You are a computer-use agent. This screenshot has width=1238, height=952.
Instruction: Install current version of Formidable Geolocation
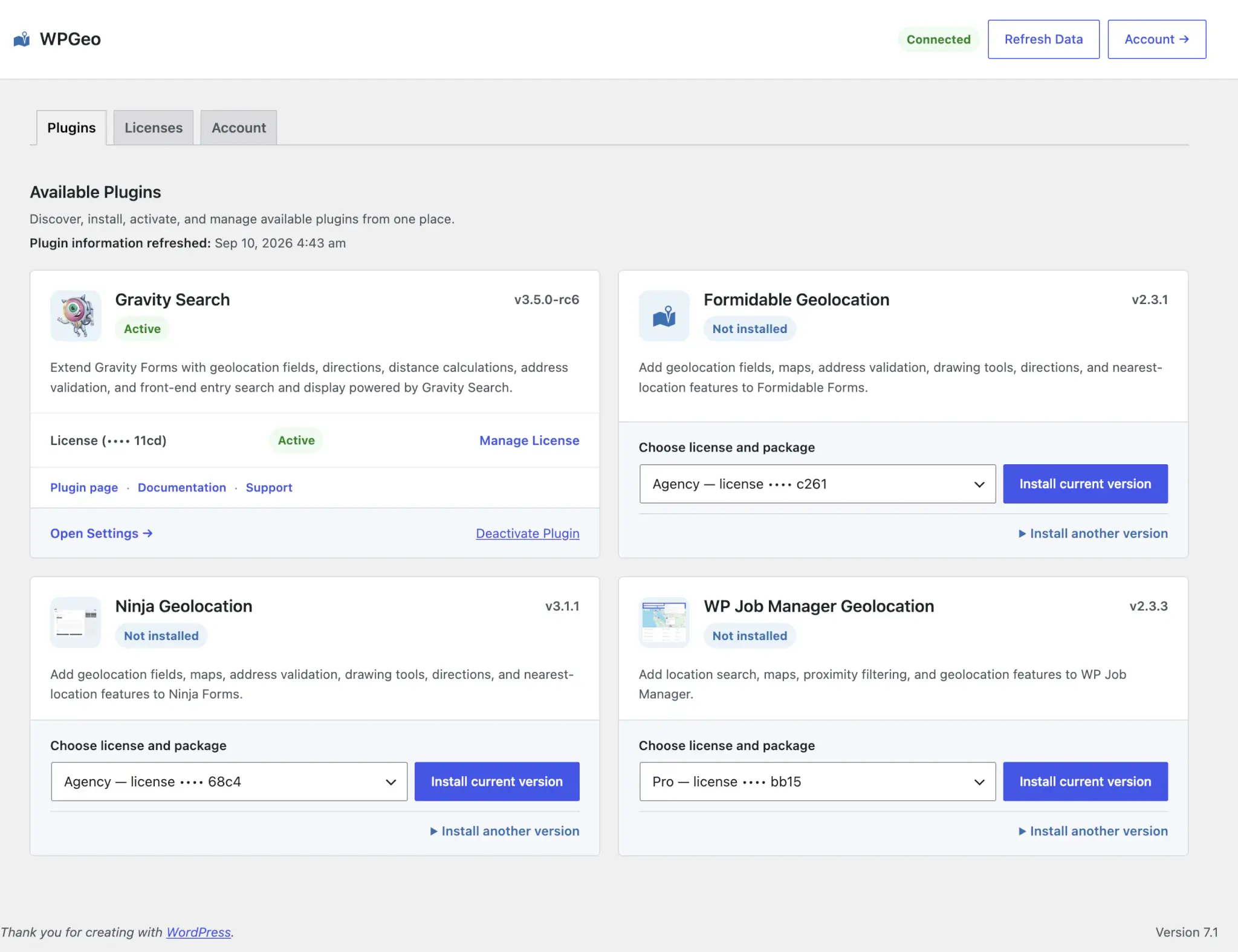pos(1085,484)
